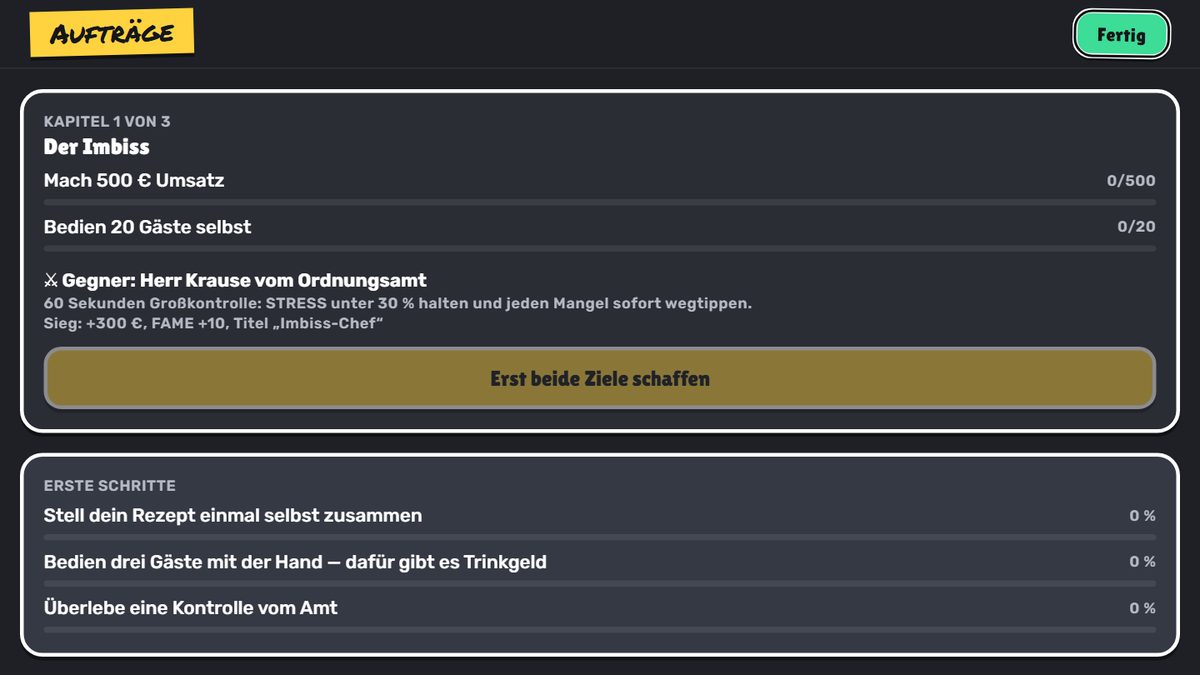Click the Der Imbiss chapter title
This screenshot has width=1200, height=675.
point(97,147)
